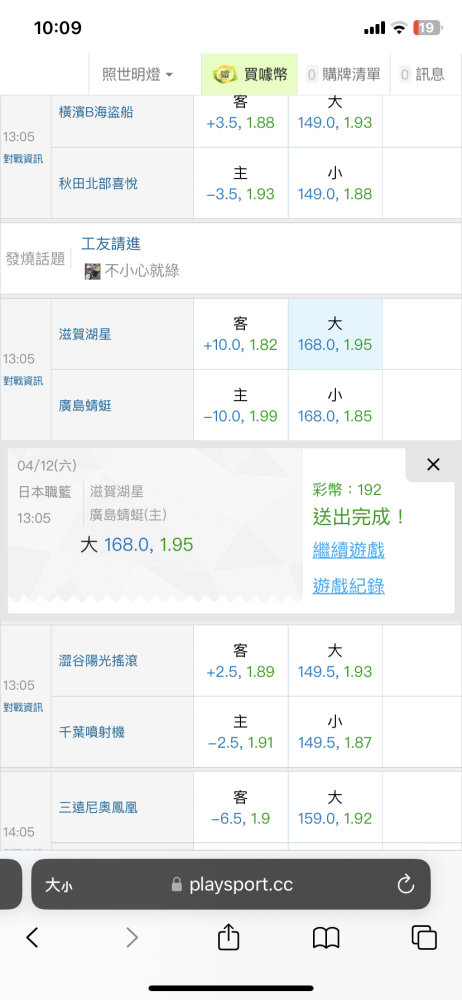Select 小 168.0 for 廣島蜻蜓
The image size is (462, 1000).
pos(335,406)
